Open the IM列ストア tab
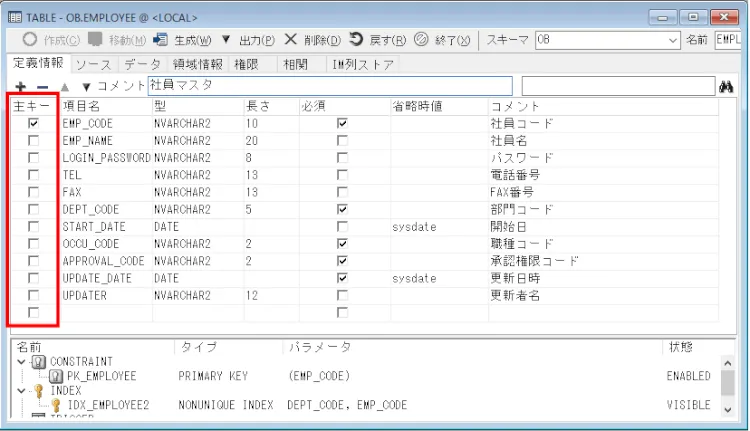Screen dimensions: 750x431 (x=363, y=65)
